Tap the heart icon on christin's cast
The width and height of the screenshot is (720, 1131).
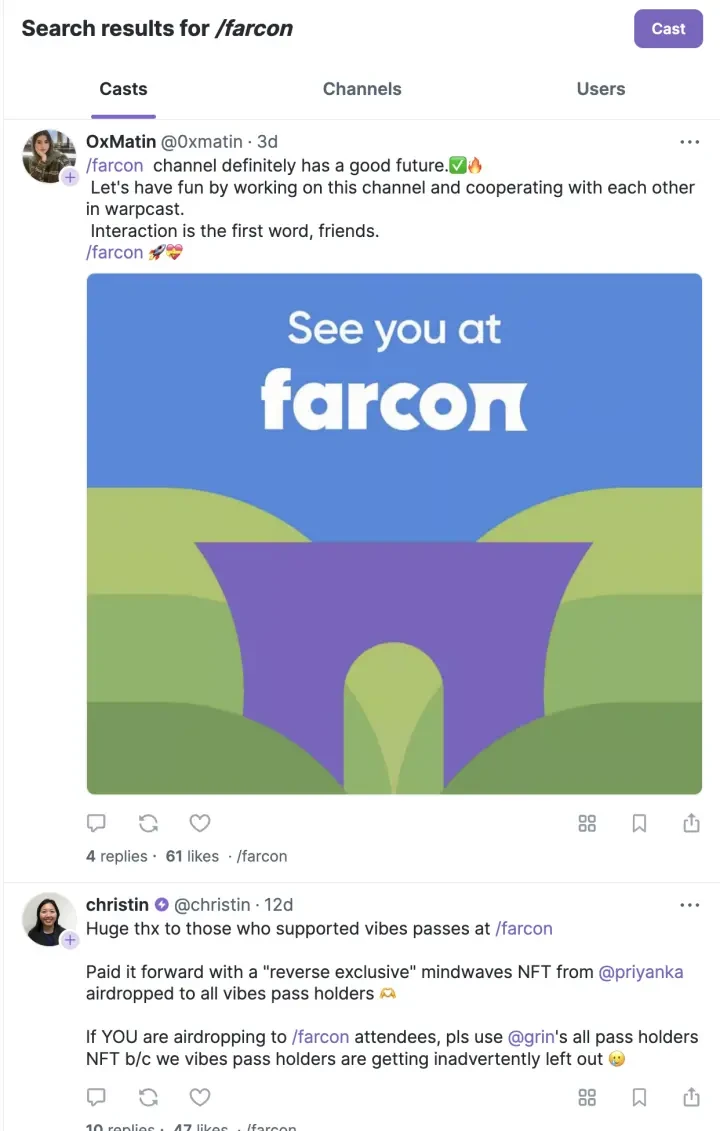[x=200, y=1097]
